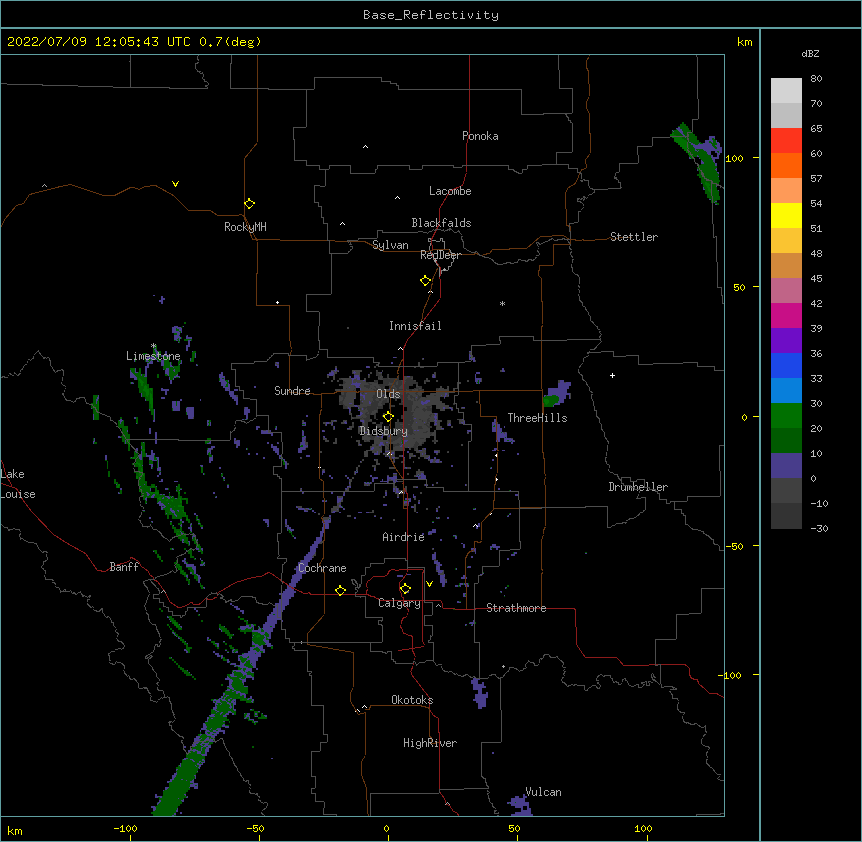Click the Sundre label
Image resolution: width=862 pixels, height=842 pixels.
click(x=292, y=391)
